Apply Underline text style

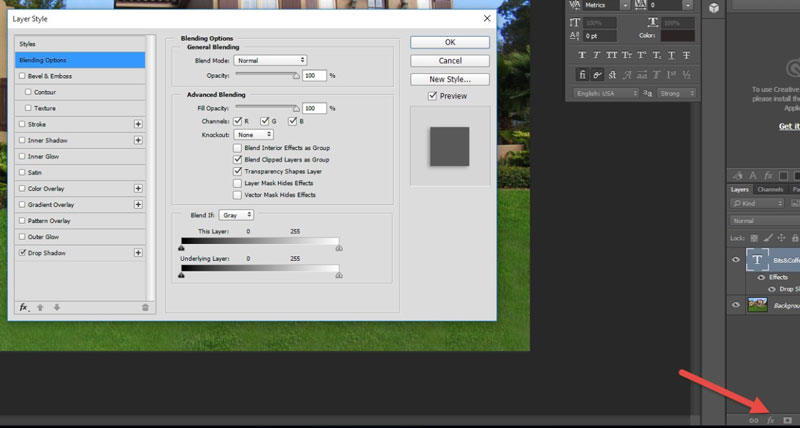click(x=671, y=55)
